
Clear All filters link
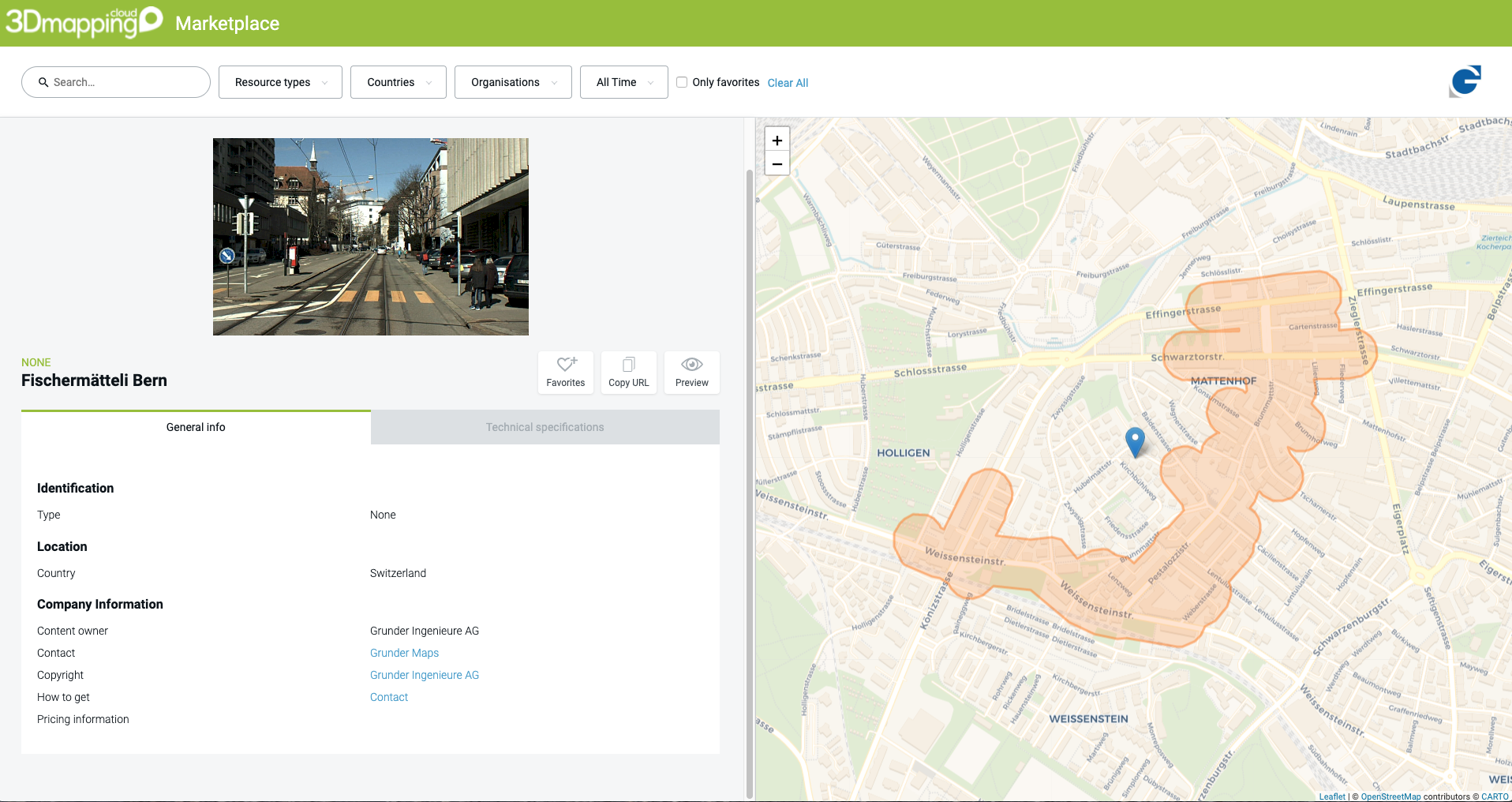point(788,83)
